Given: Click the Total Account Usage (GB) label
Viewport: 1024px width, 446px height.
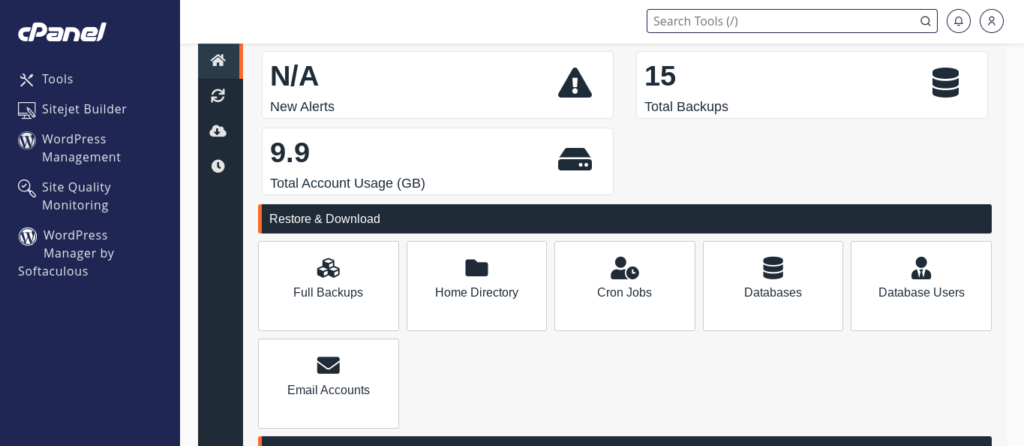Looking at the screenshot, I should [347, 183].
